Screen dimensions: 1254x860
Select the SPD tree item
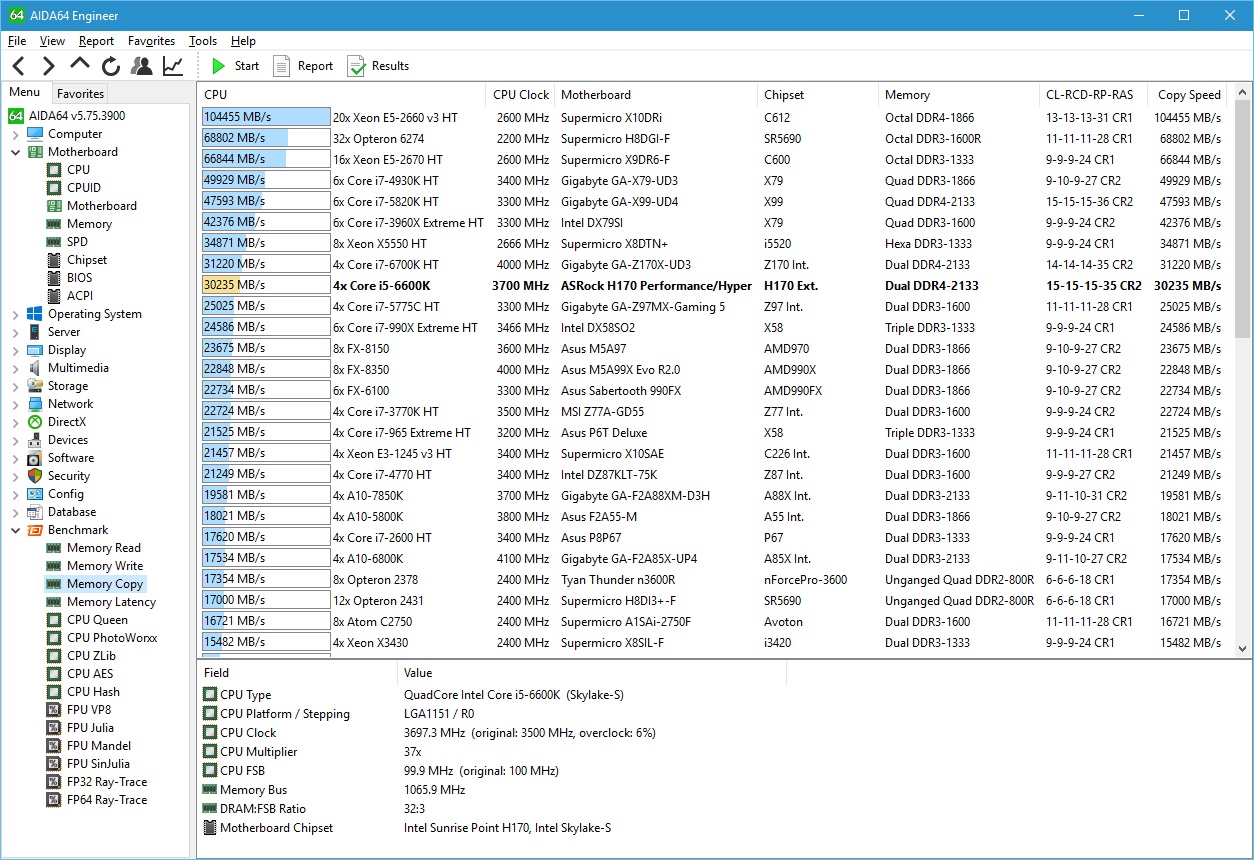(x=77, y=242)
